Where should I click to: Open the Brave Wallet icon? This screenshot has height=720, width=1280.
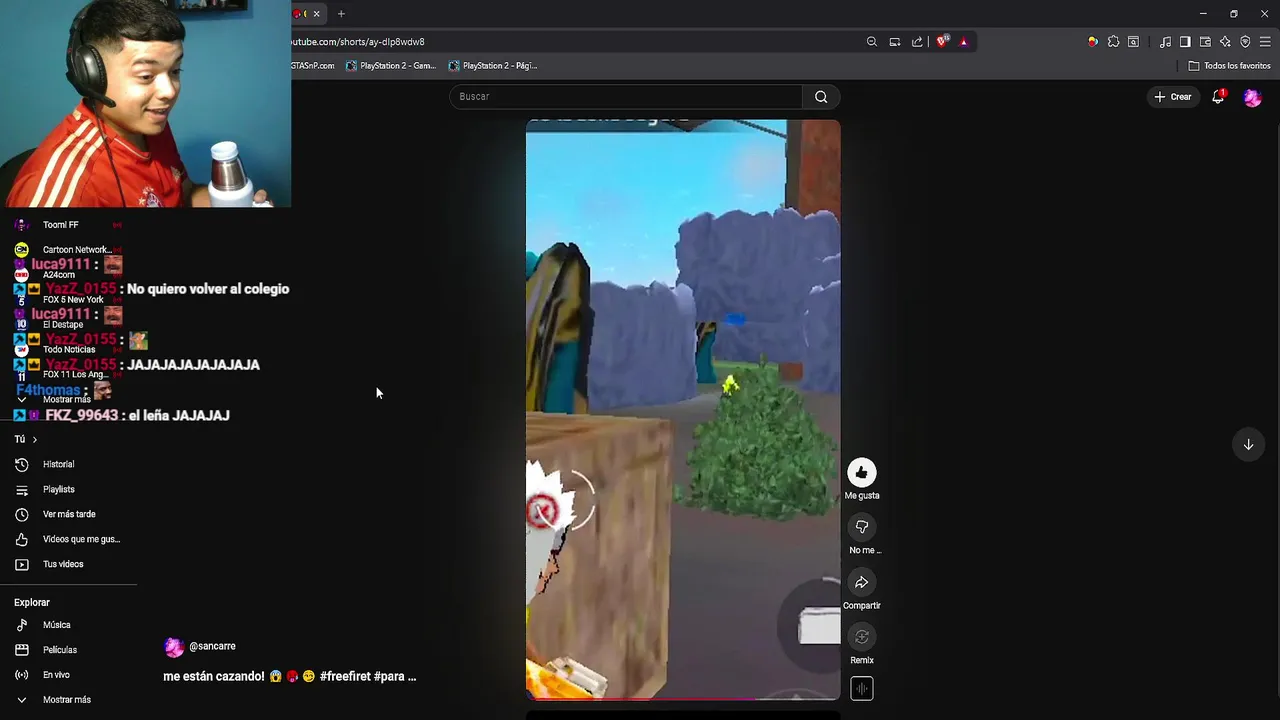tap(1205, 42)
